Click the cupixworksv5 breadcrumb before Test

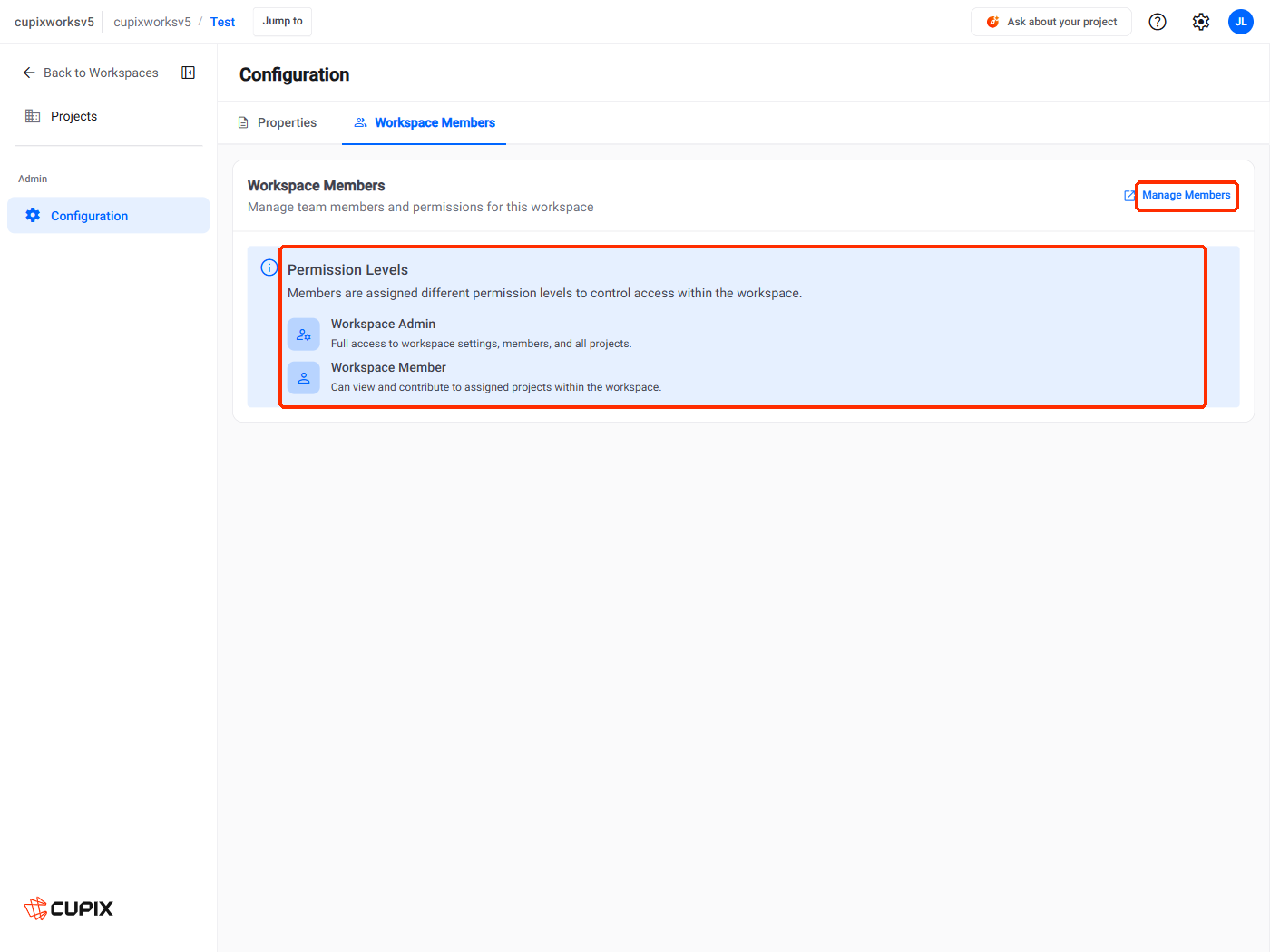coord(152,22)
